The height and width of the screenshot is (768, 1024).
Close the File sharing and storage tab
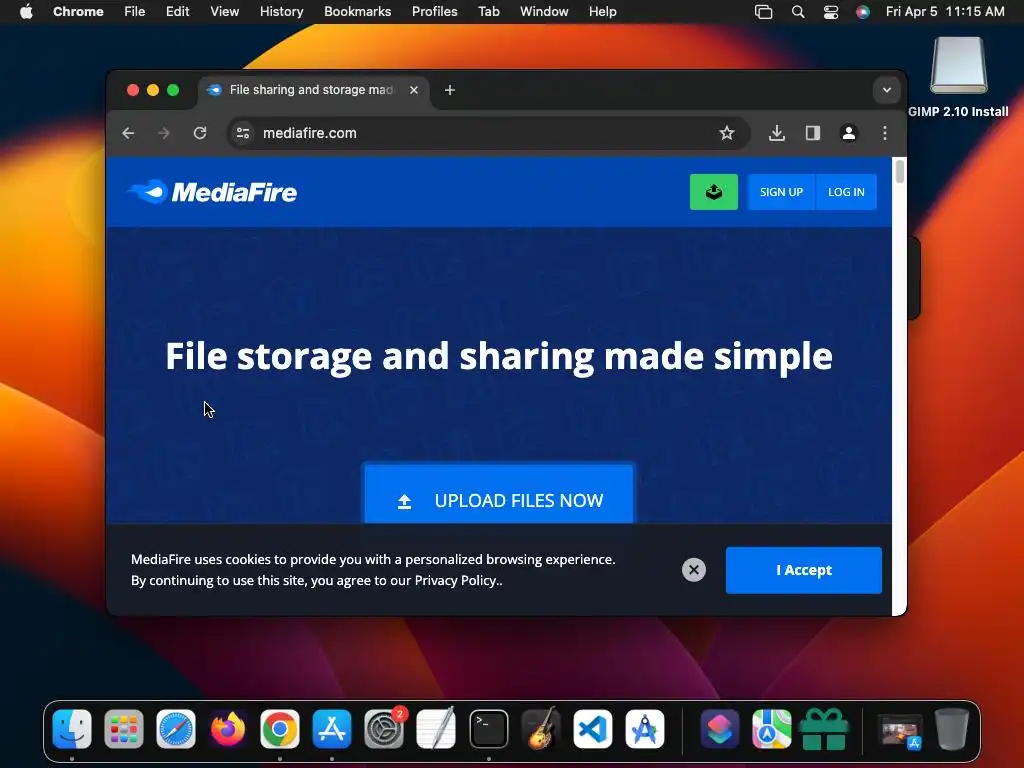[x=413, y=90]
